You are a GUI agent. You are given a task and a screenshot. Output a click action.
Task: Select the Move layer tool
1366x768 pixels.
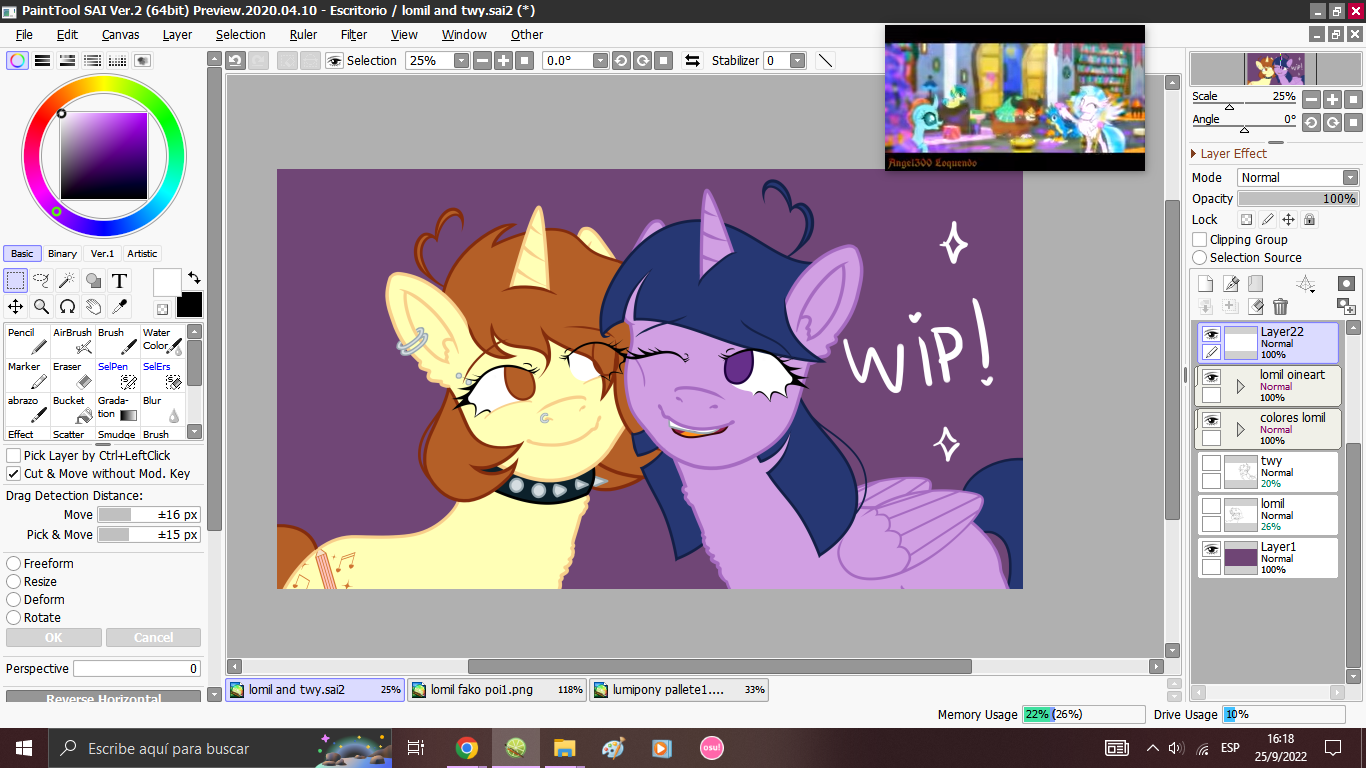[15, 306]
